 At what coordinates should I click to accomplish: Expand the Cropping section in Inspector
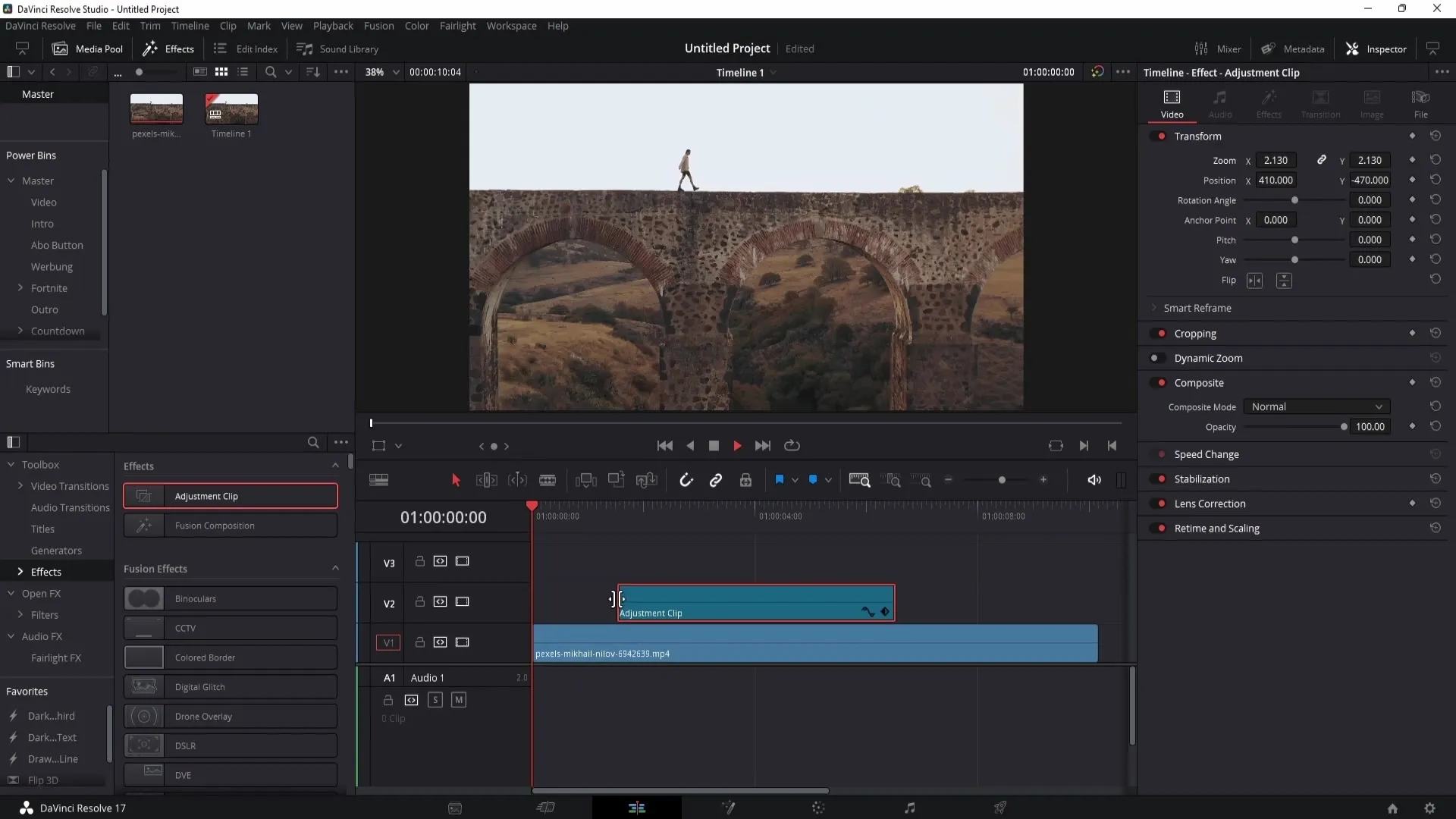tap(1195, 333)
